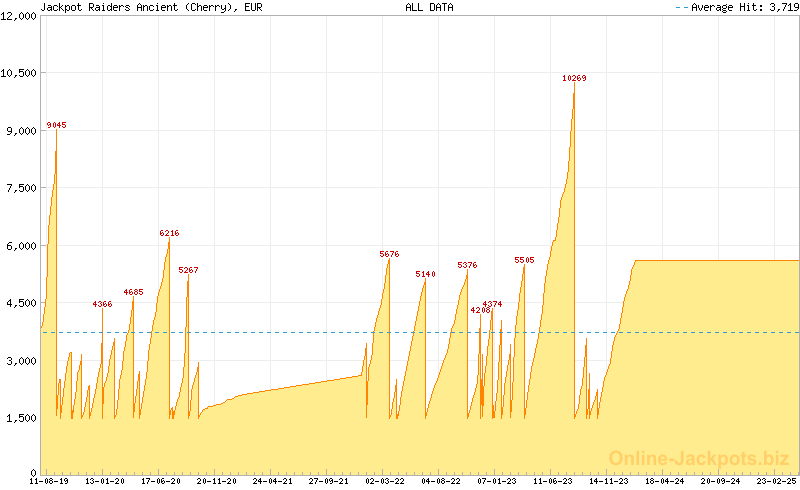Click the 4374 peak label

(x=492, y=303)
